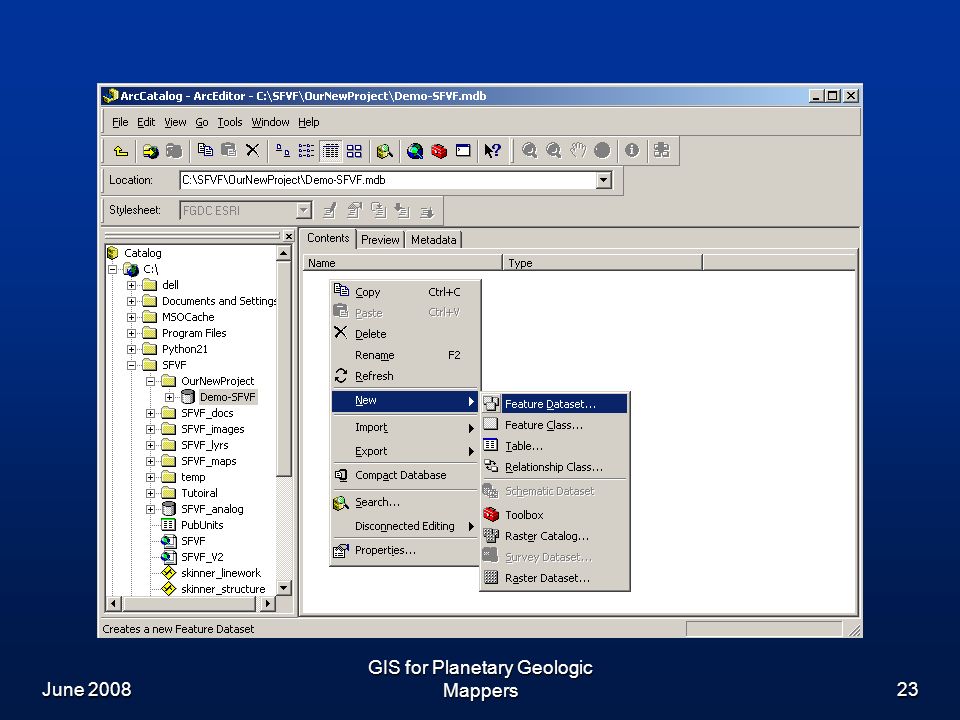960x720 pixels.
Task: Click the Name column header
Action: click(x=402, y=263)
